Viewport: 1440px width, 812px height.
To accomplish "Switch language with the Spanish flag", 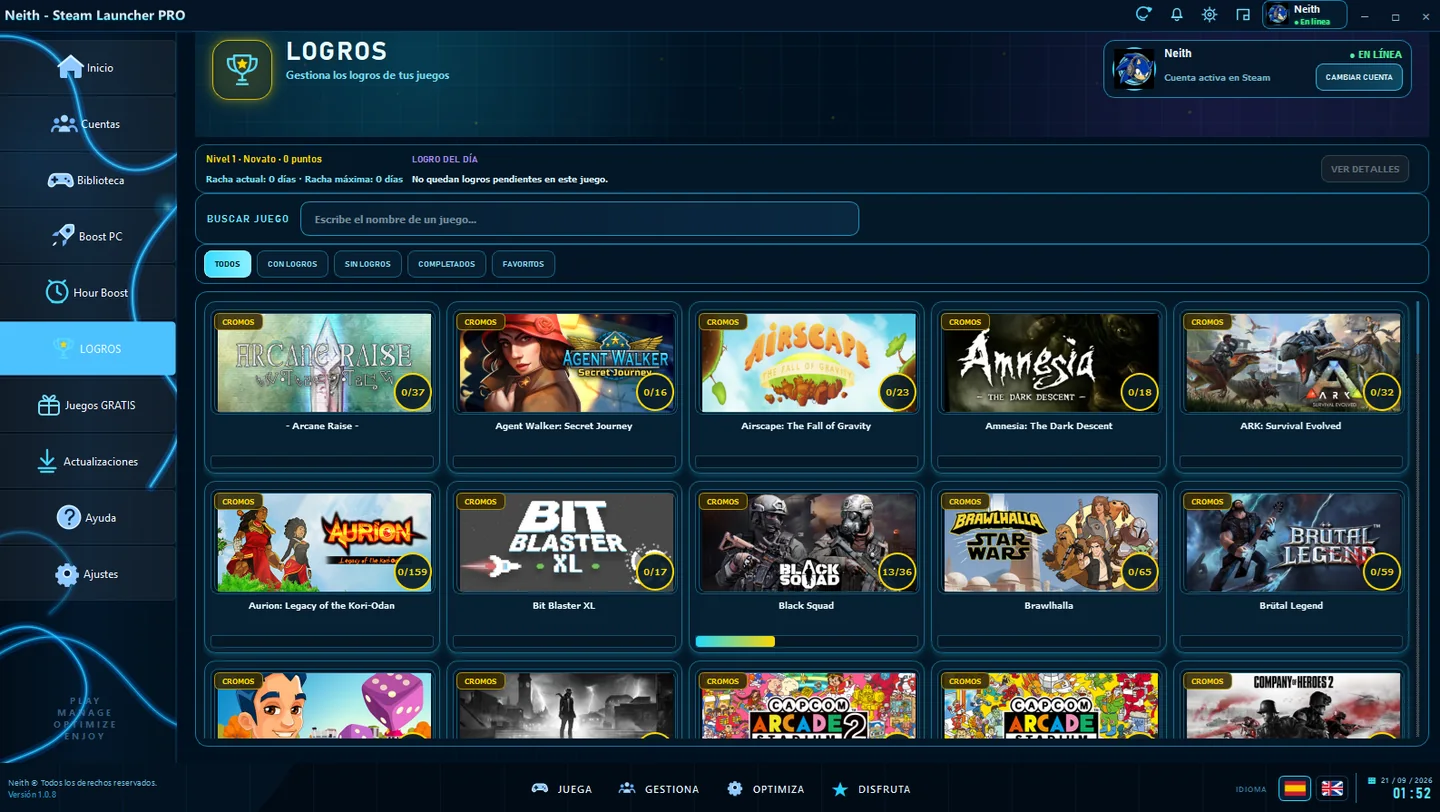I will 1295,788.
